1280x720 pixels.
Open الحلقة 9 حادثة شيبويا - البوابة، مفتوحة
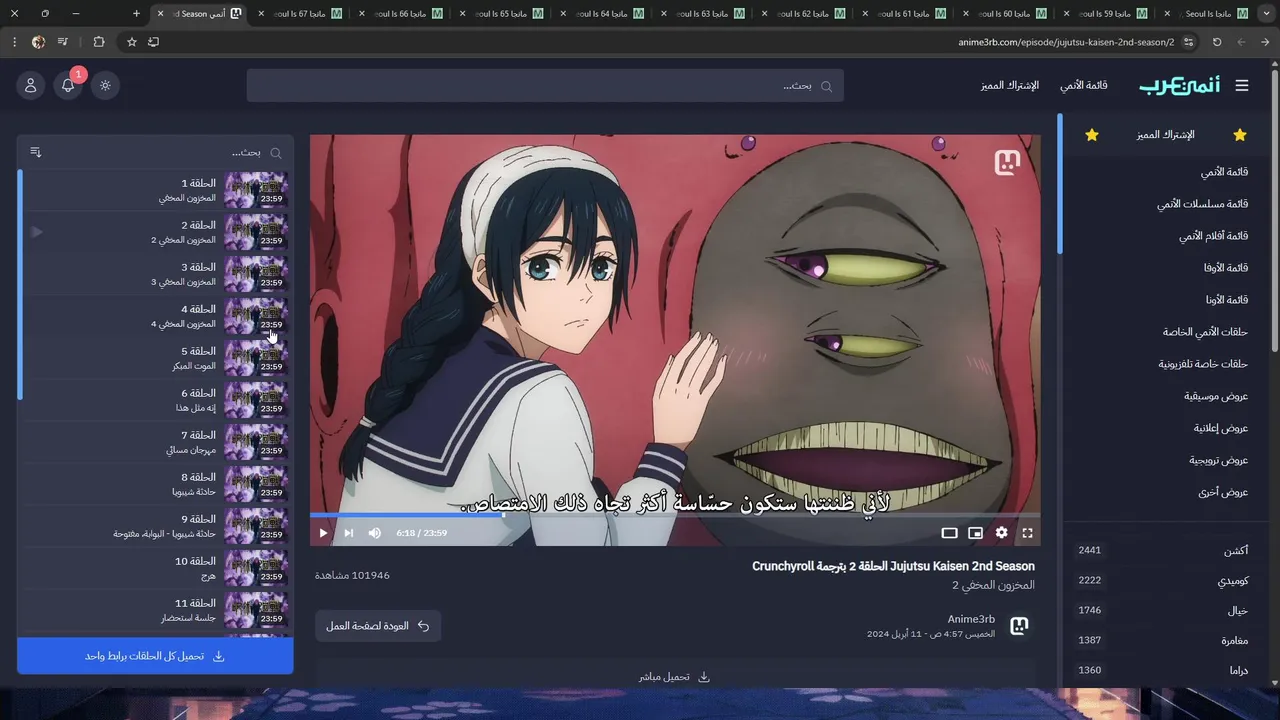156,526
